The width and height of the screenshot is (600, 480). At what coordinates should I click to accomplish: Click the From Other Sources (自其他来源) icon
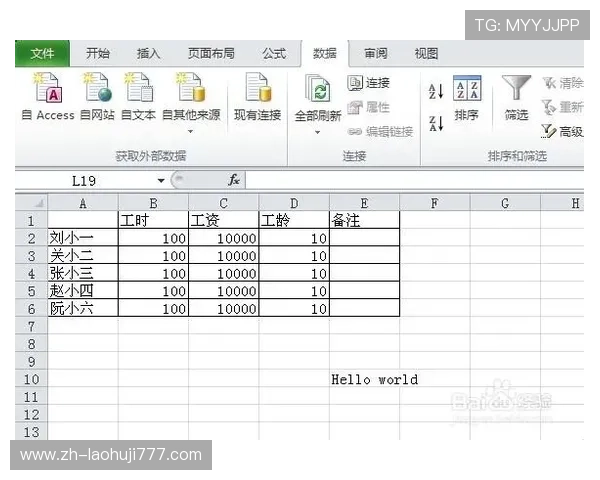pos(191,87)
